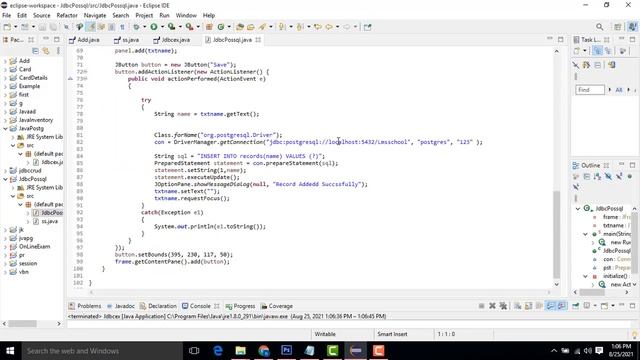Open the dropdown arrow beside the Run button
This screenshot has width=640, height=360.
point(162,27)
